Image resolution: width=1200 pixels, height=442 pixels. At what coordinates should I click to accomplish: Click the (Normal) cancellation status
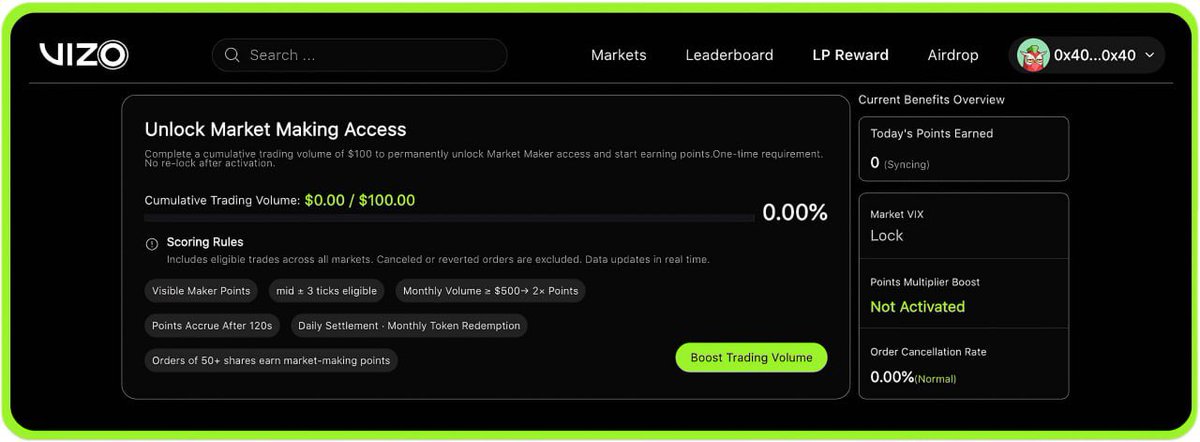[937, 379]
